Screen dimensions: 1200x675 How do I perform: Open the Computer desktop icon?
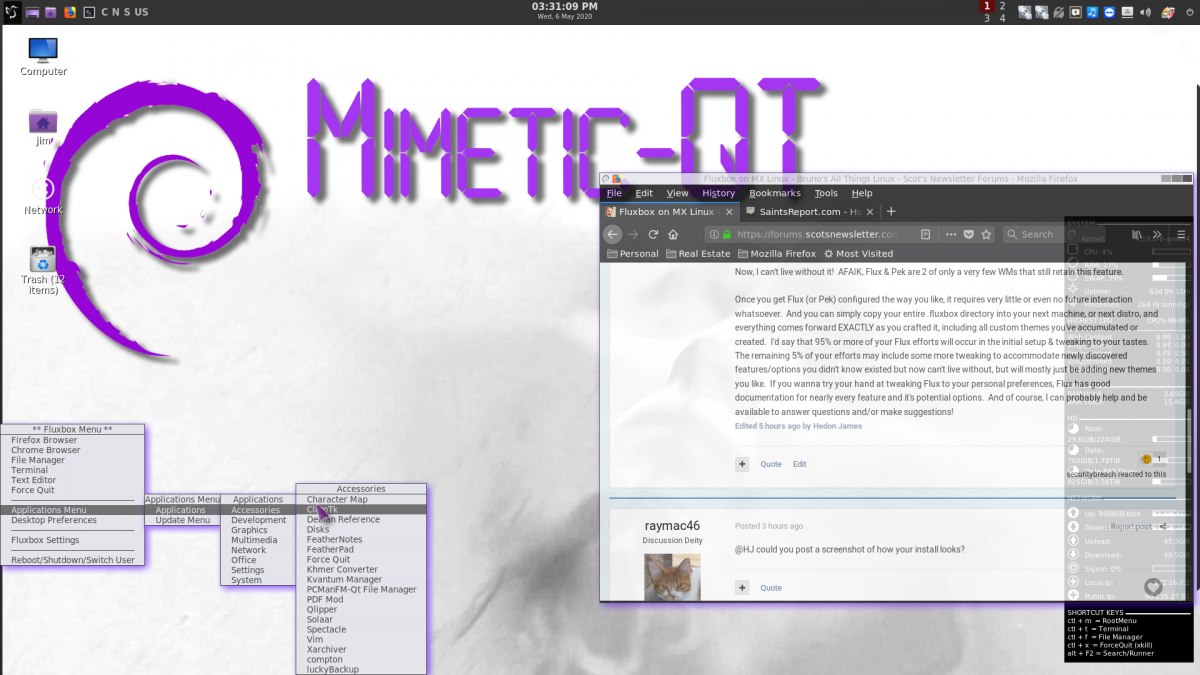click(43, 57)
